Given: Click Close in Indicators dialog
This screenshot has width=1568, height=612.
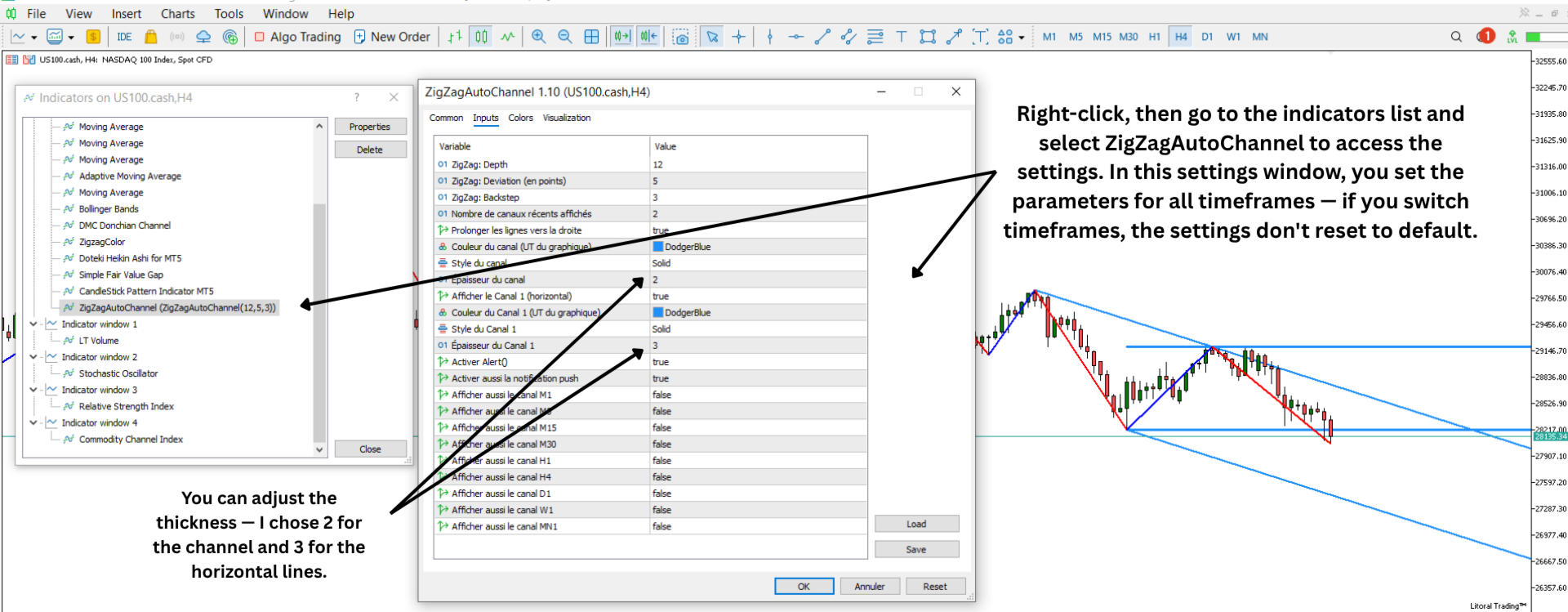Looking at the screenshot, I should tap(370, 449).
